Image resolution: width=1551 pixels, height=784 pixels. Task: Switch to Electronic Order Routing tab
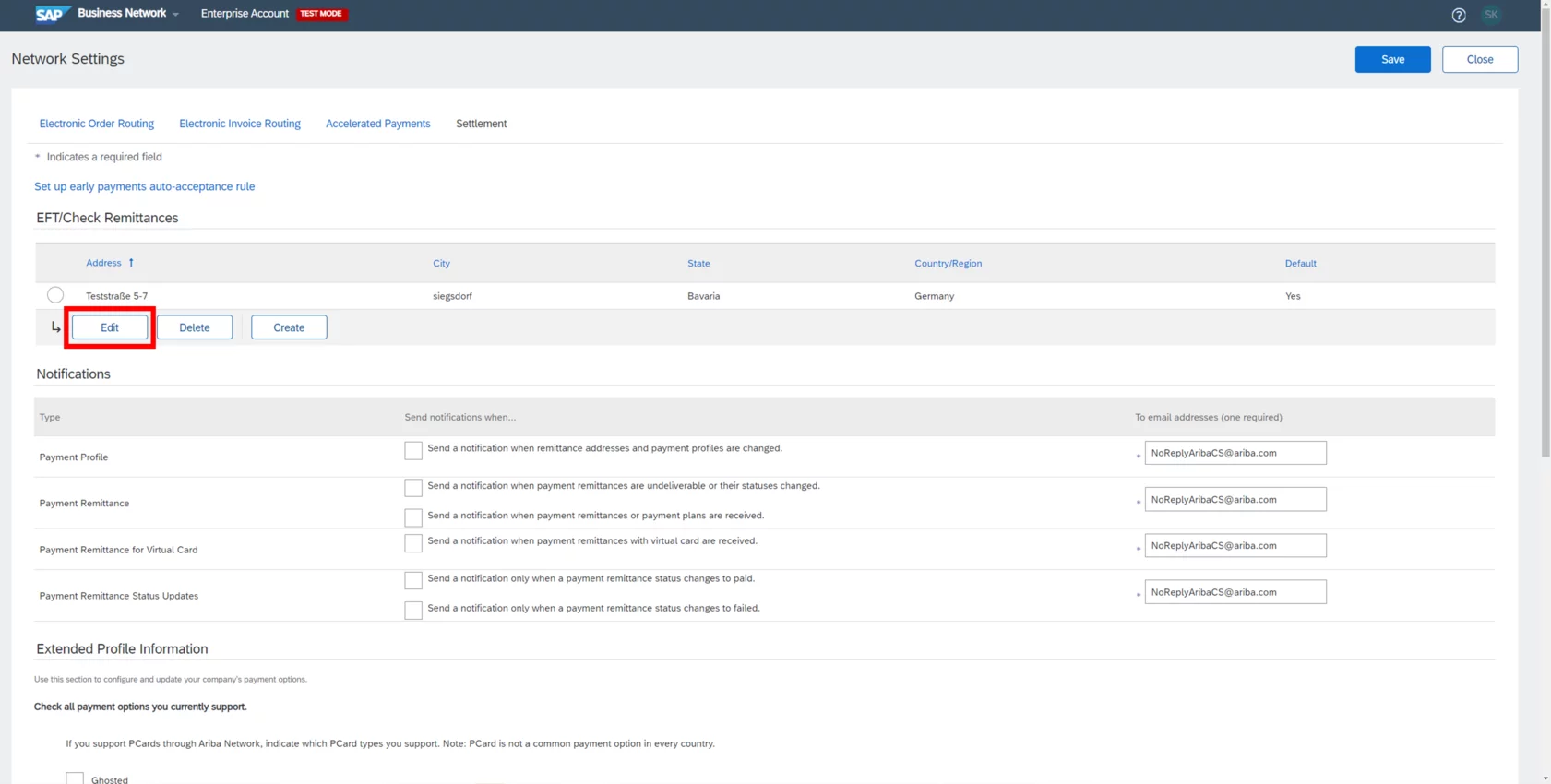[x=97, y=124]
